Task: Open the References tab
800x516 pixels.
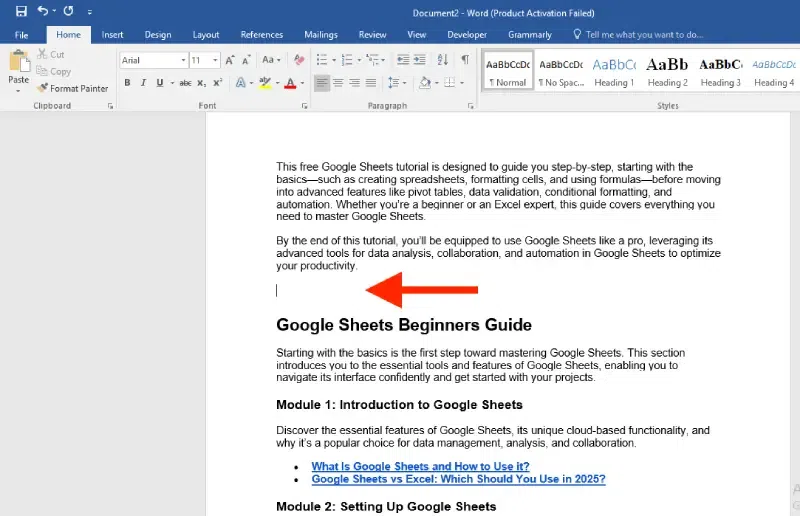Action: pos(262,35)
